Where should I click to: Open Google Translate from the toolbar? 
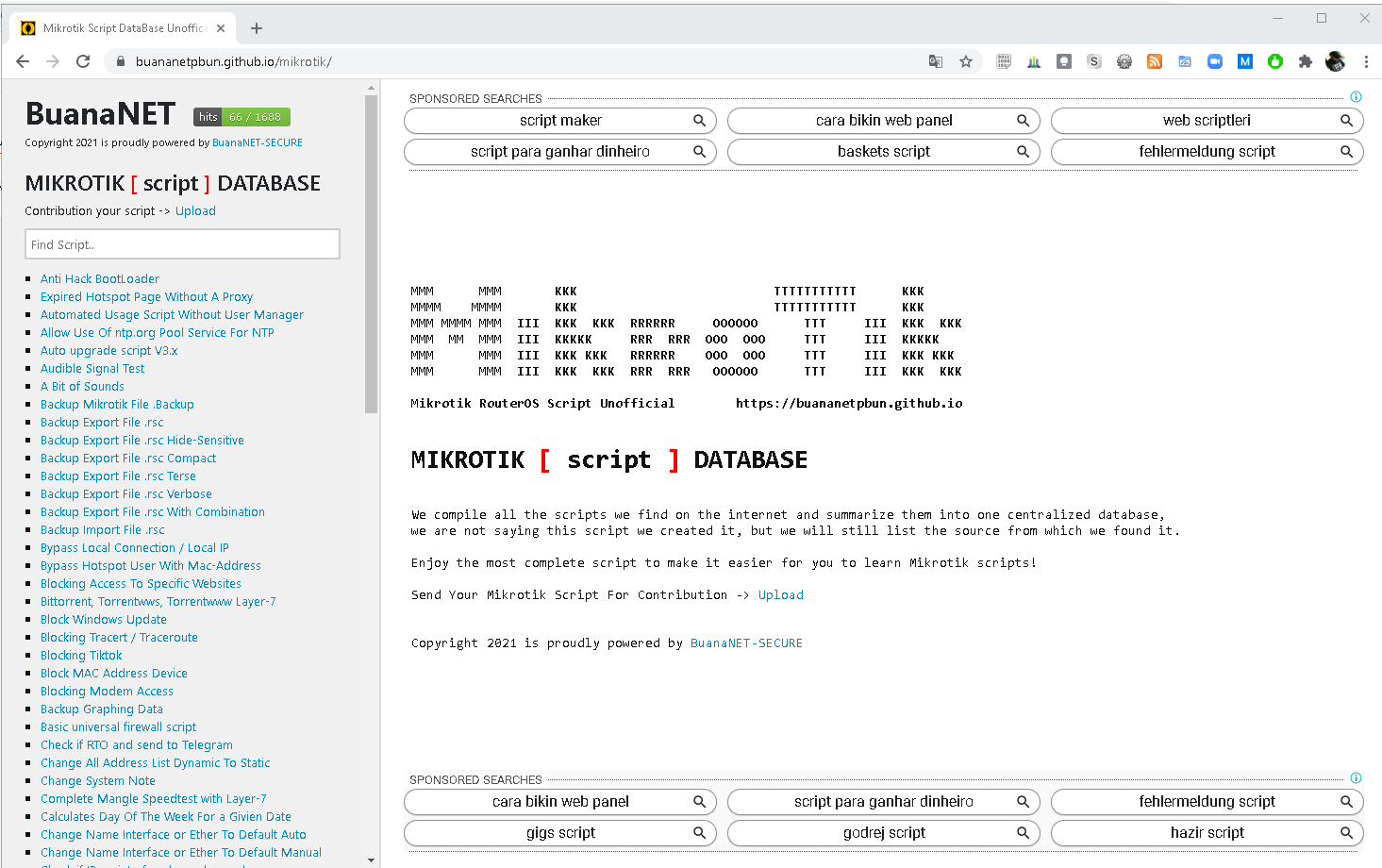pos(935,61)
